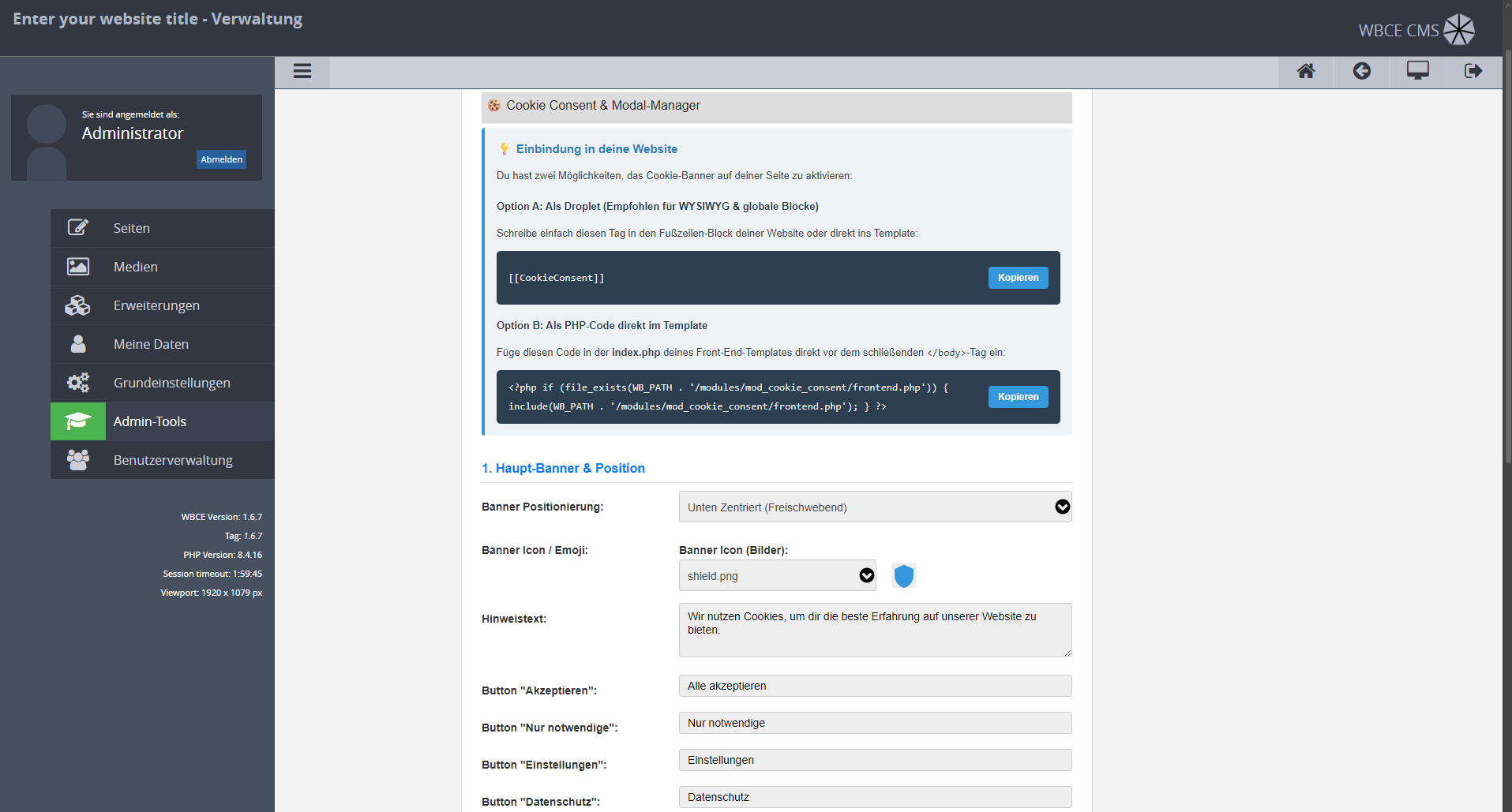Viewport: 1512px width, 812px height.
Task: Click the Abmelden button
Action: 221,159
